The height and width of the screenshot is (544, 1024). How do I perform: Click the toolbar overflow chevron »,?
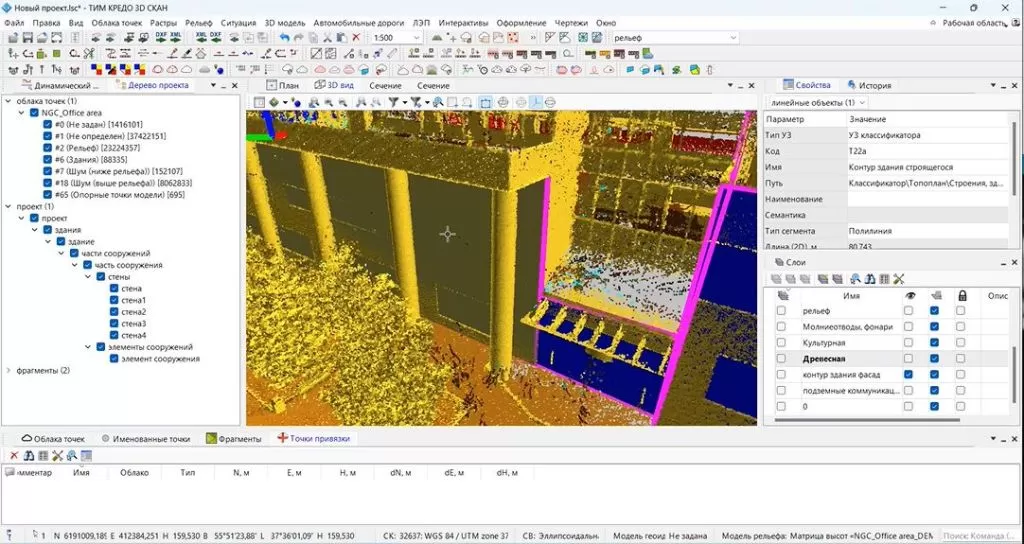pyautogui.click(x=533, y=38)
